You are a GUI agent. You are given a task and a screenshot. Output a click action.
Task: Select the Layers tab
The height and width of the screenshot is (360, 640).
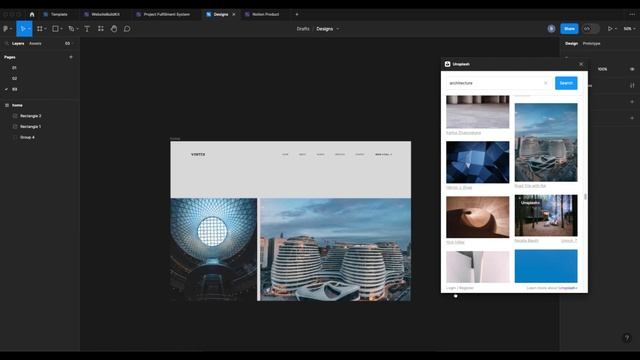(x=18, y=43)
